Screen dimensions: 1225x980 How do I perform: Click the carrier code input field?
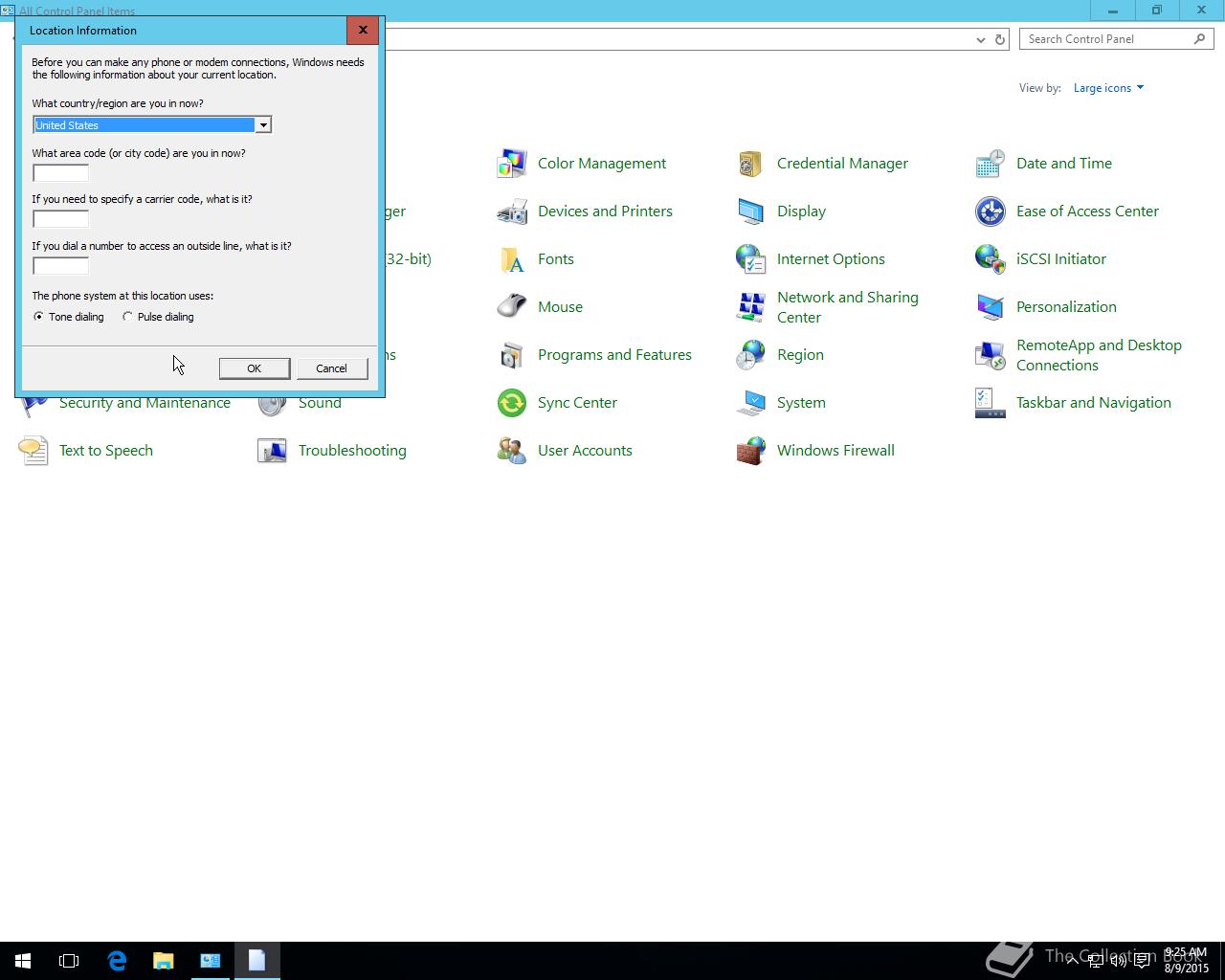(60, 219)
